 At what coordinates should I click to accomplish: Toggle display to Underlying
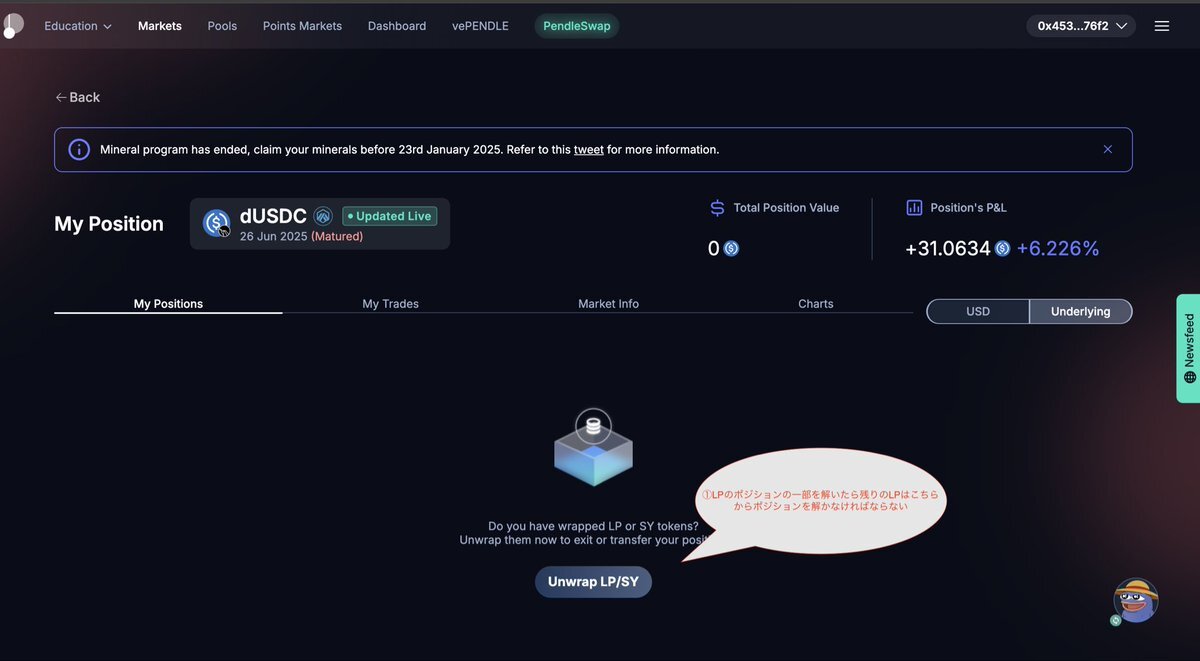click(1081, 312)
